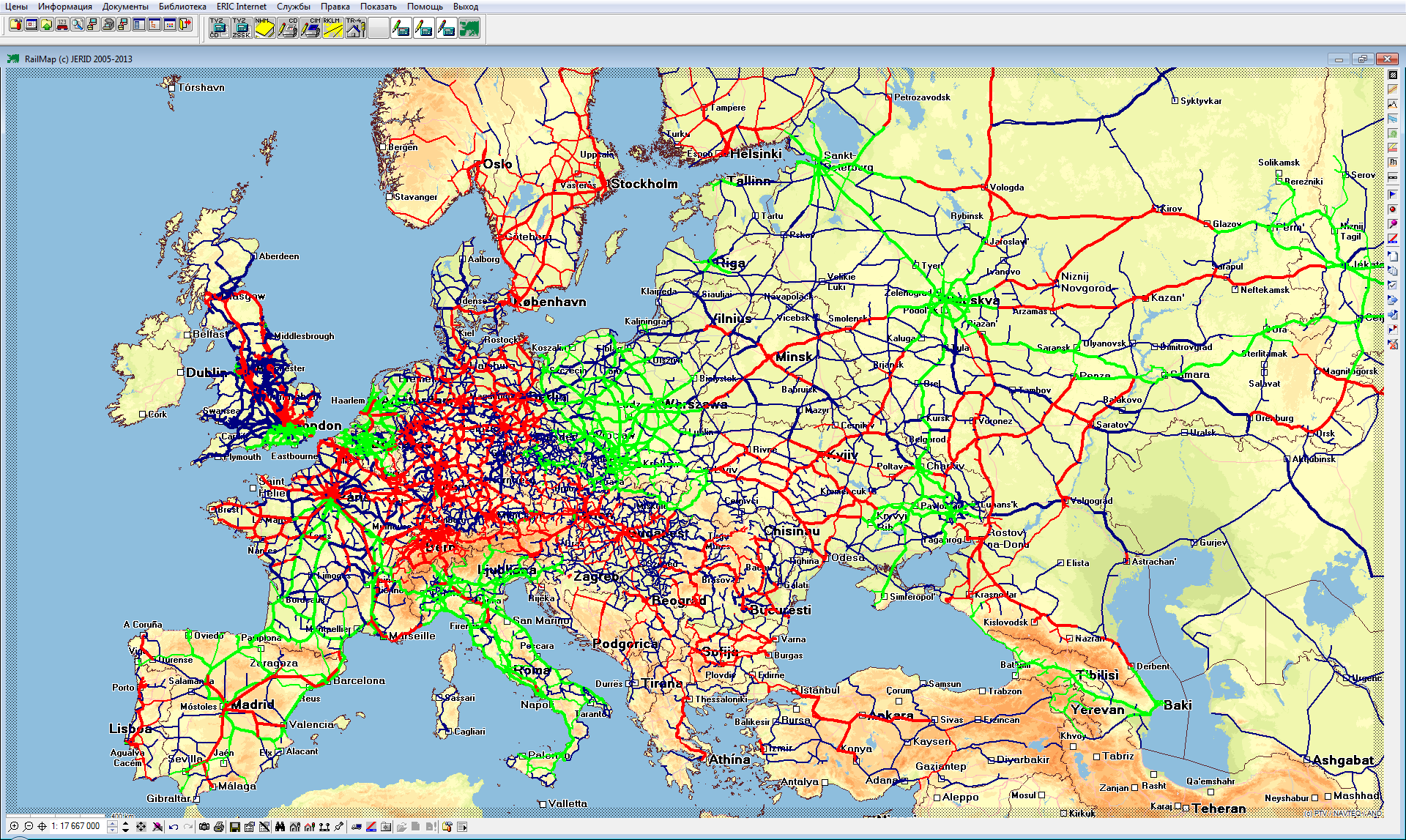Click the Madrid city label on map
This screenshot has height=840, width=1406.
pyautogui.click(x=253, y=705)
